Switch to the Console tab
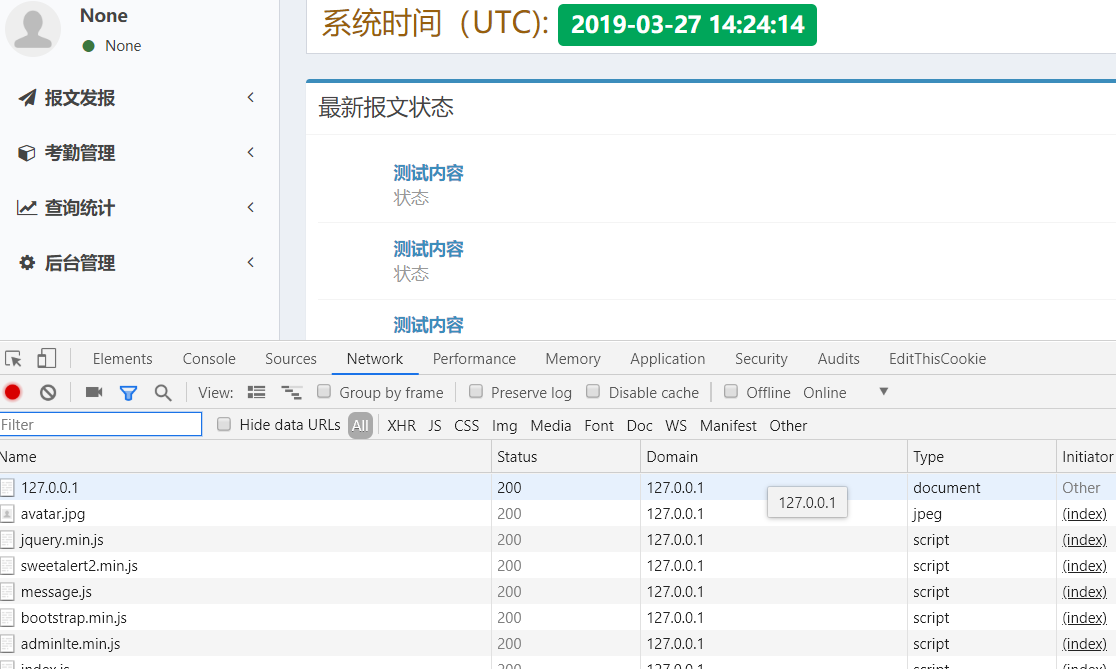Viewport: 1116px width, 669px height. pos(209,359)
